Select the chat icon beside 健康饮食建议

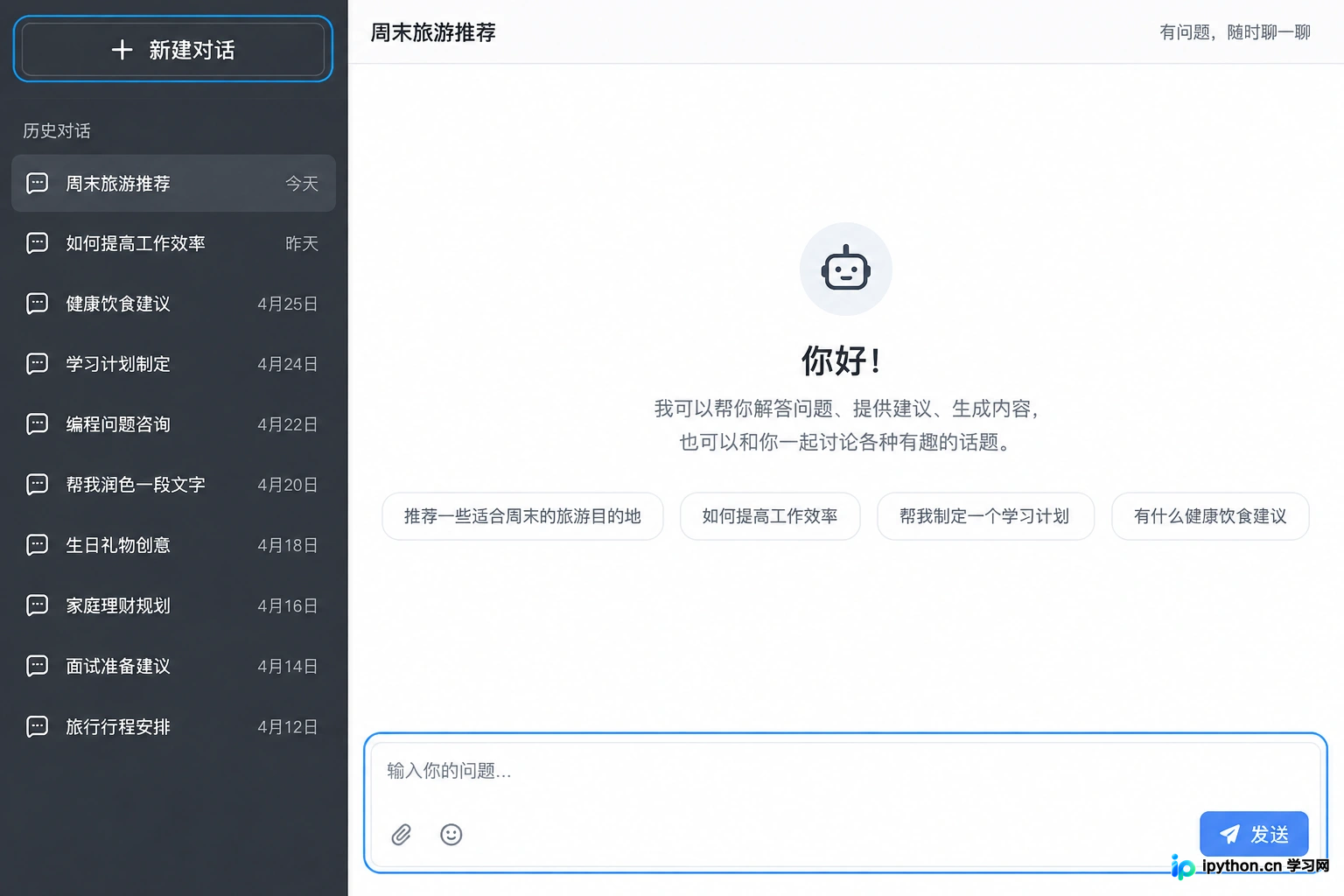[38, 304]
